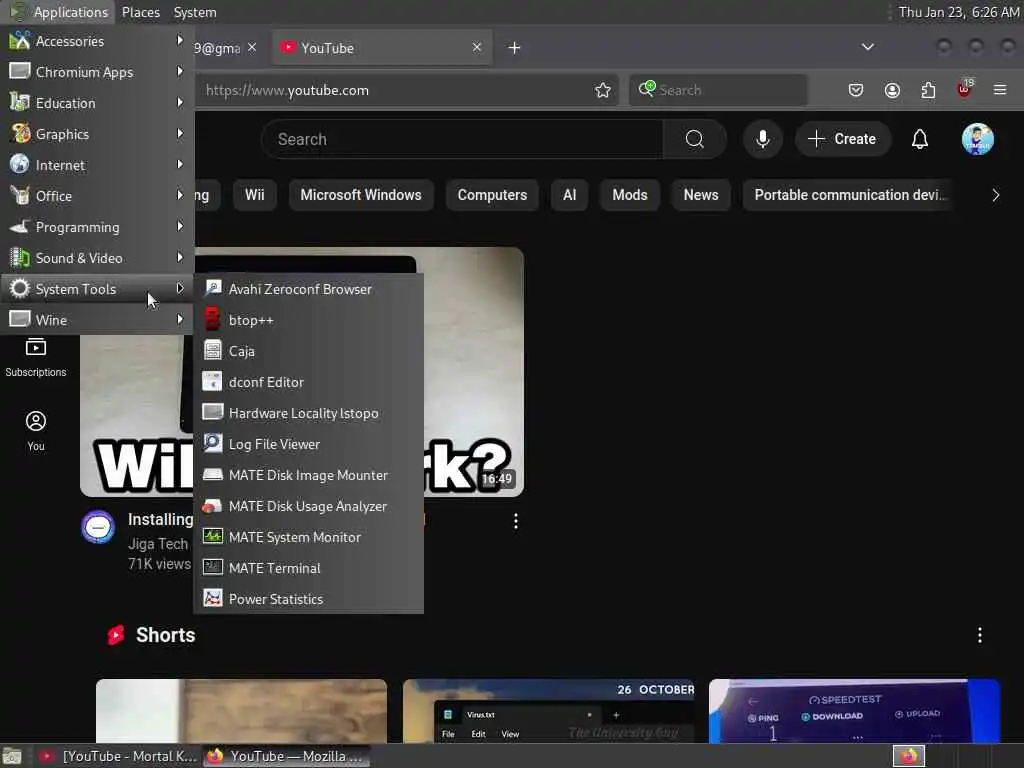Launch btop++ from the submenu
Image resolution: width=1024 pixels, height=768 pixels.
click(309, 320)
